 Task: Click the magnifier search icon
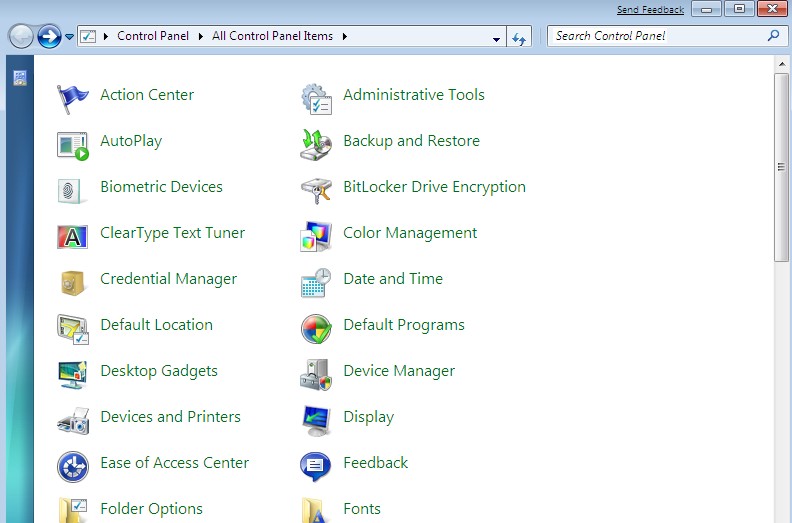(x=773, y=36)
